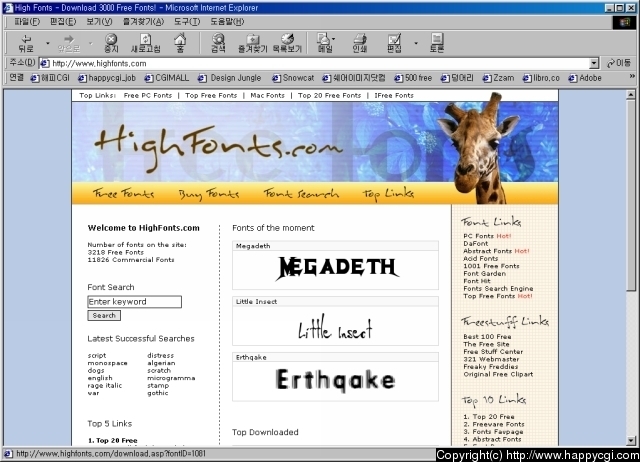Click the Free PC Fonts top link
The height and width of the screenshot is (462, 640).
pos(148,96)
